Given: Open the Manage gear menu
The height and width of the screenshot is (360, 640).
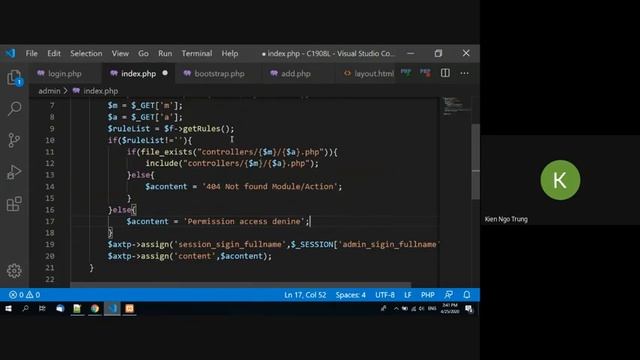Looking at the screenshot, I should coord(14,270).
